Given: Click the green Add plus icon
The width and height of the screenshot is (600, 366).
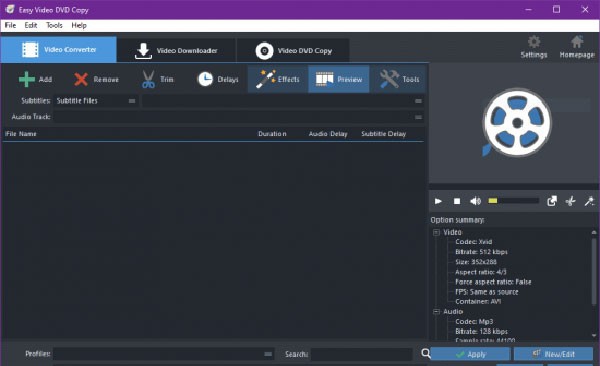Looking at the screenshot, I should [27, 79].
